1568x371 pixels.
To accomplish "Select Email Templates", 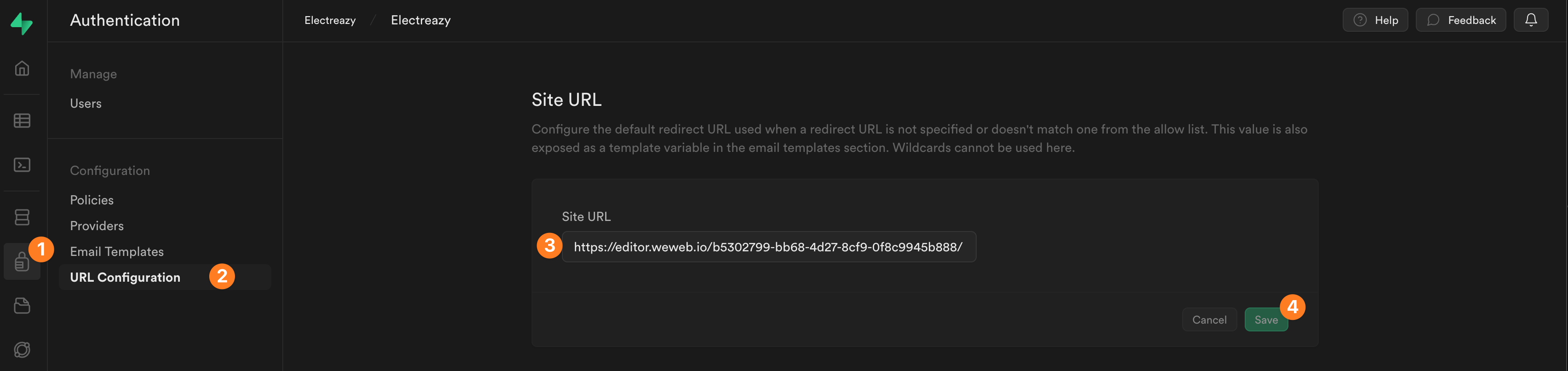I will [x=116, y=251].
